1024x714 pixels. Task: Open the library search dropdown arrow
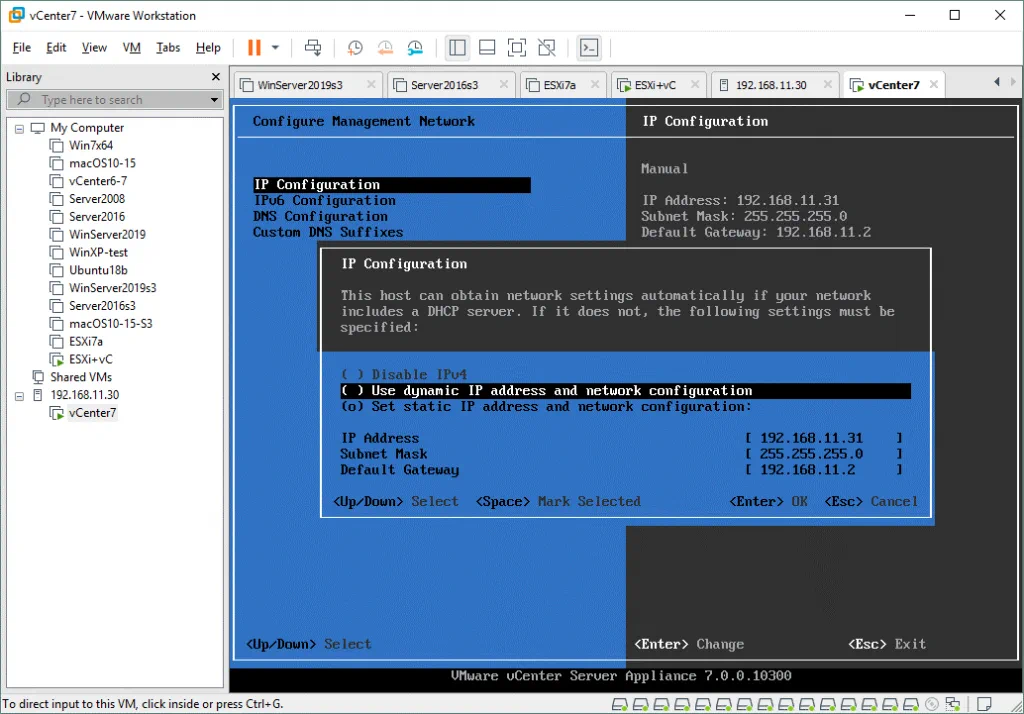214,100
